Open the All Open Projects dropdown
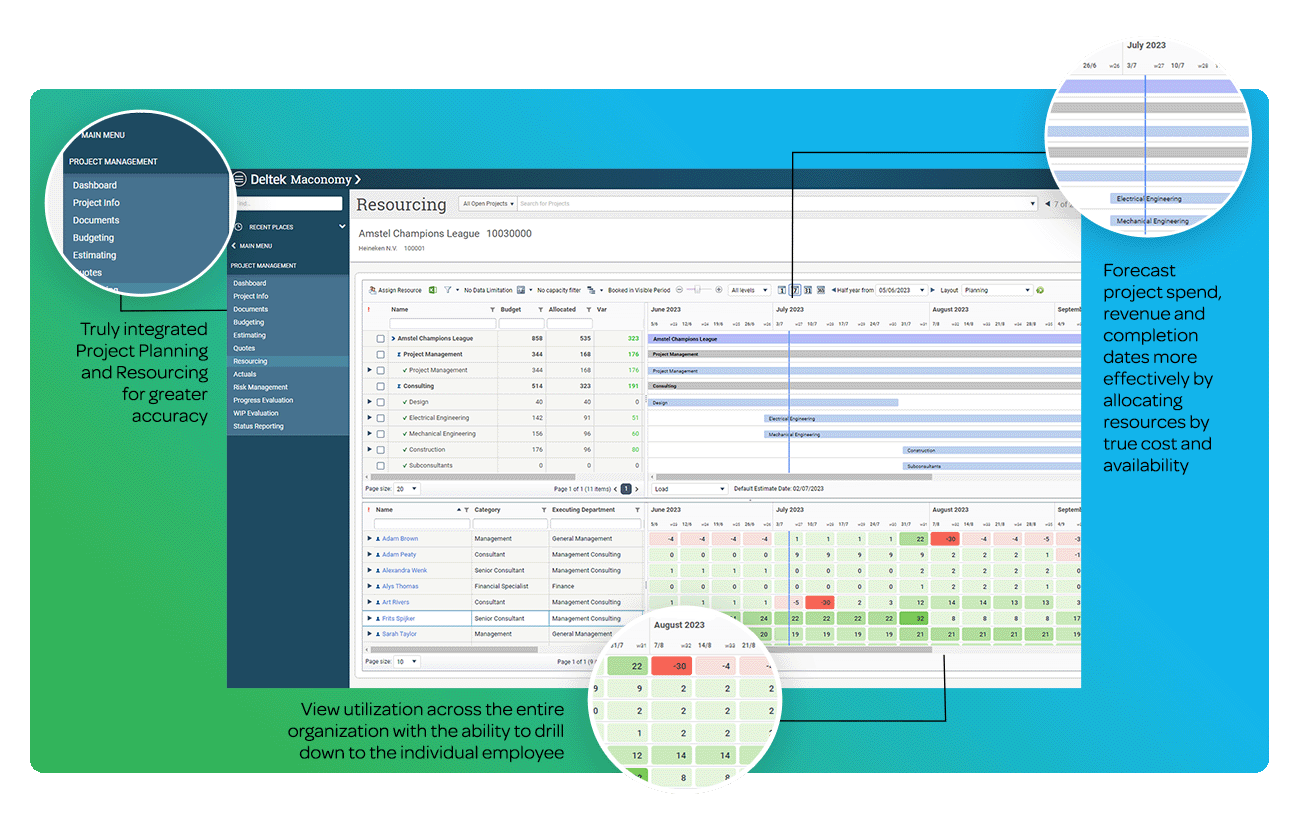 click(x=486, y=202)
